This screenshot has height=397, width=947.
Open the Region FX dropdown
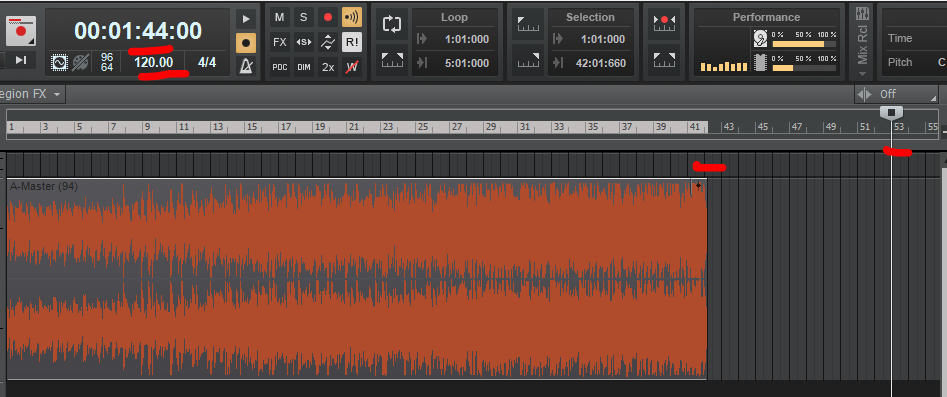click(x=30, y=94)
